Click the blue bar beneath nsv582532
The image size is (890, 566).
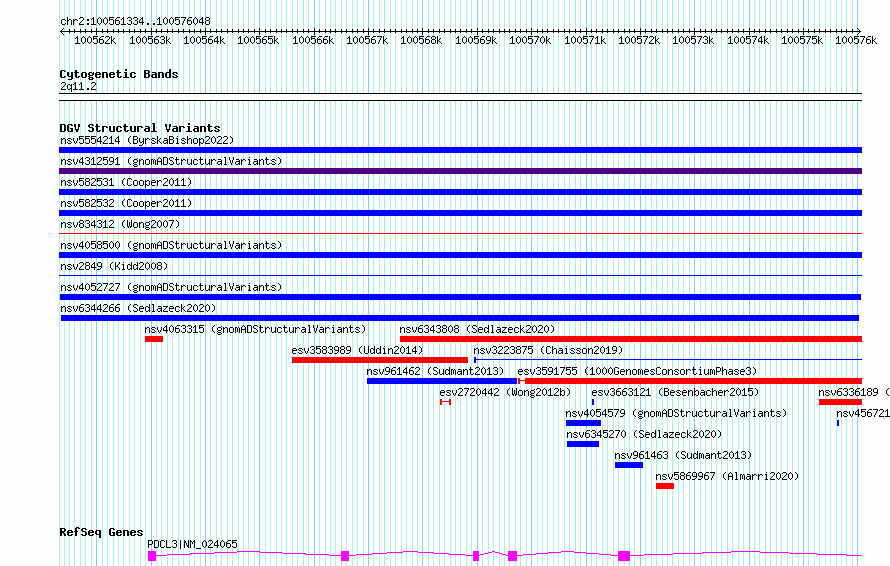tap(460, 213)
